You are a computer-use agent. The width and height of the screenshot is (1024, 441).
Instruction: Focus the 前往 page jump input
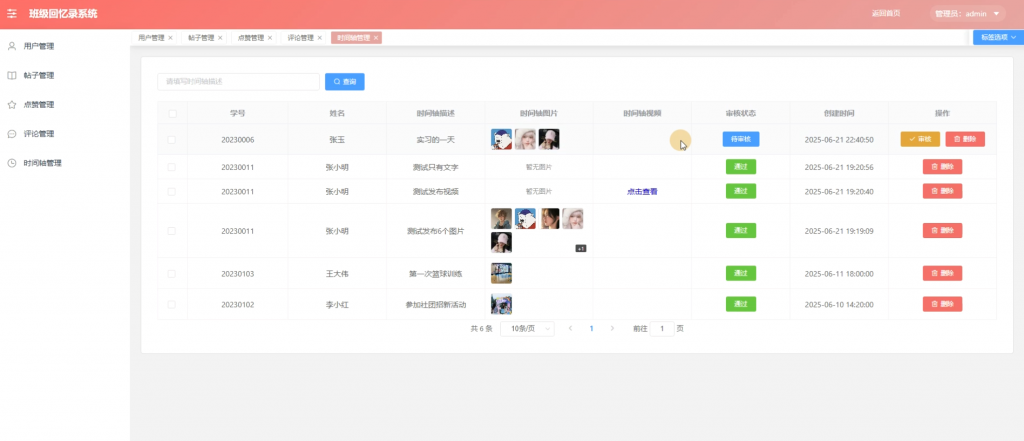coord(662,329)
